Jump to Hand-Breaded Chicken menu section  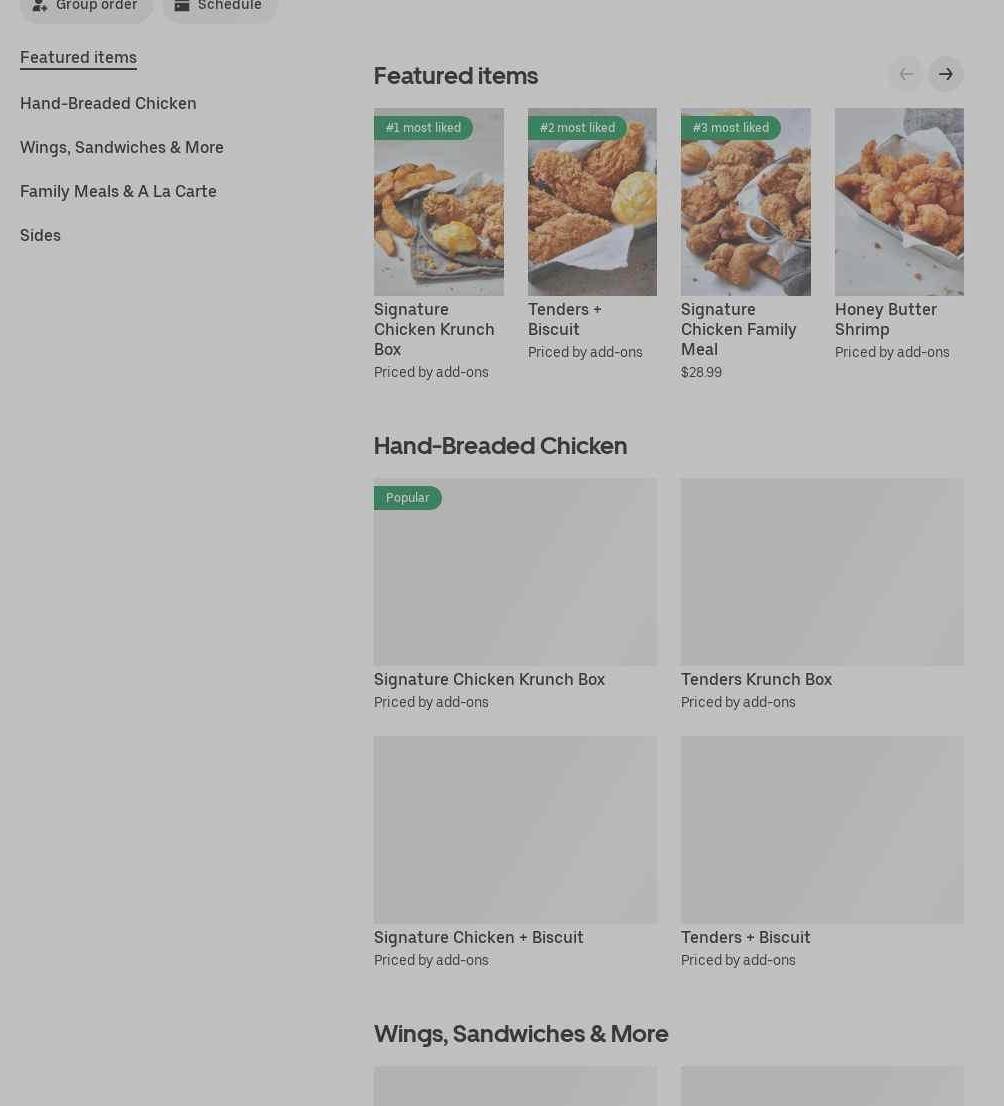(108, 104)
